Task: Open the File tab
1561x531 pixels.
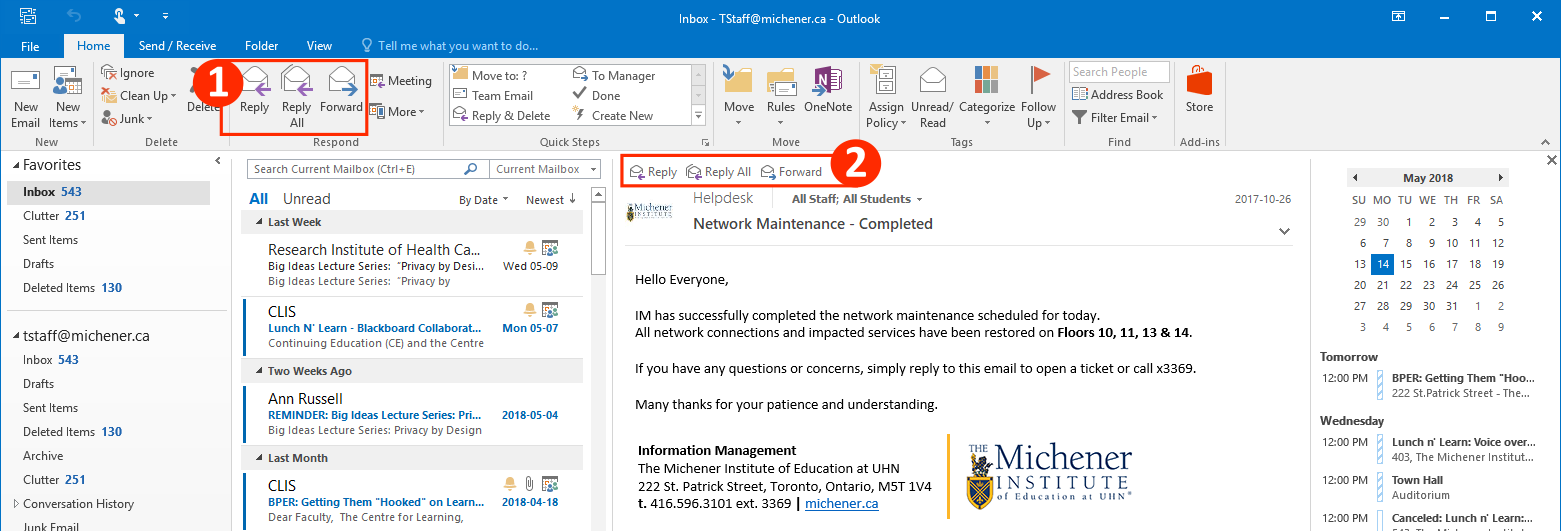Action: (x=30, y=46)
